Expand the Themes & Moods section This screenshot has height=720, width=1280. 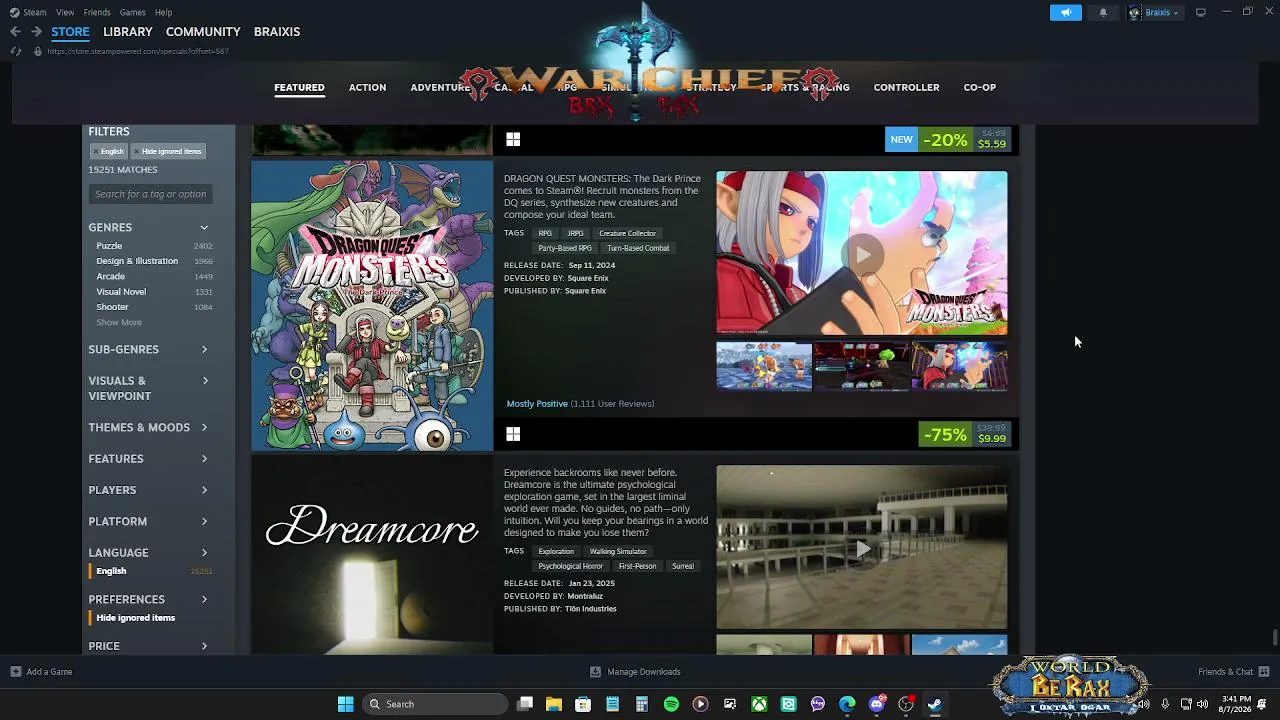coord(149,428)
